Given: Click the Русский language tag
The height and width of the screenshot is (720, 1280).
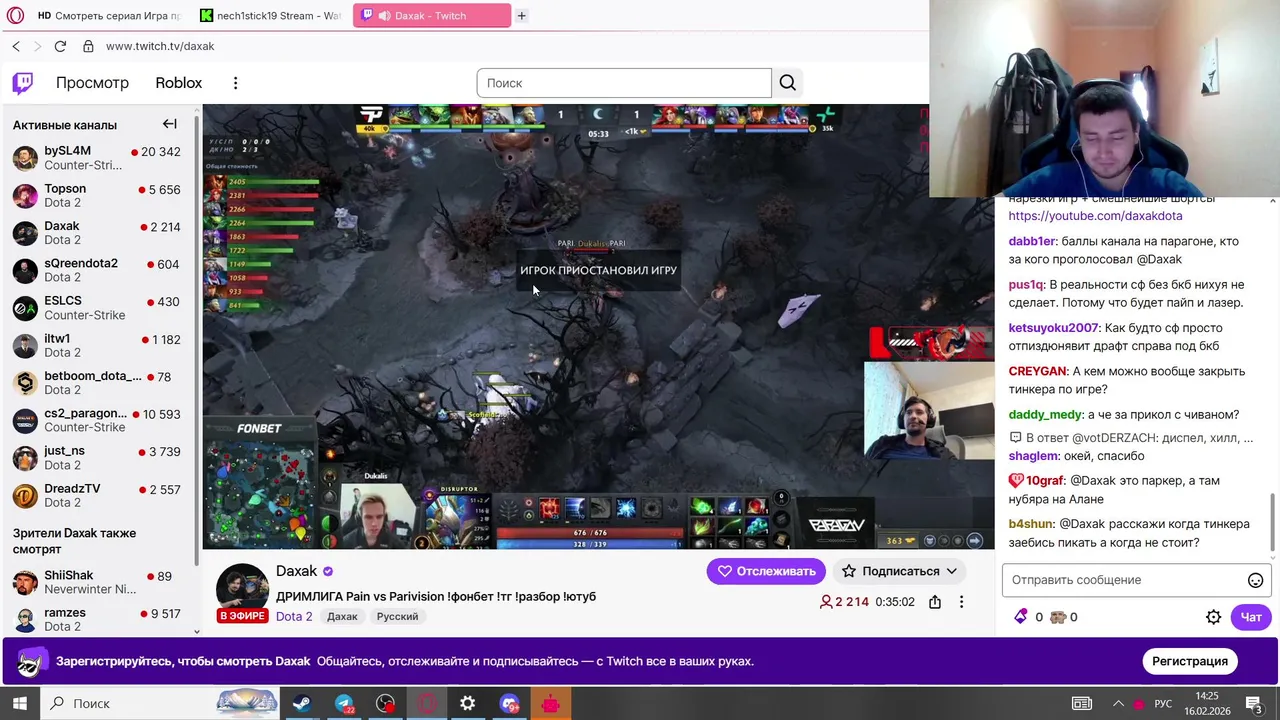Looking at the screenshot, I should pos(397,616).
